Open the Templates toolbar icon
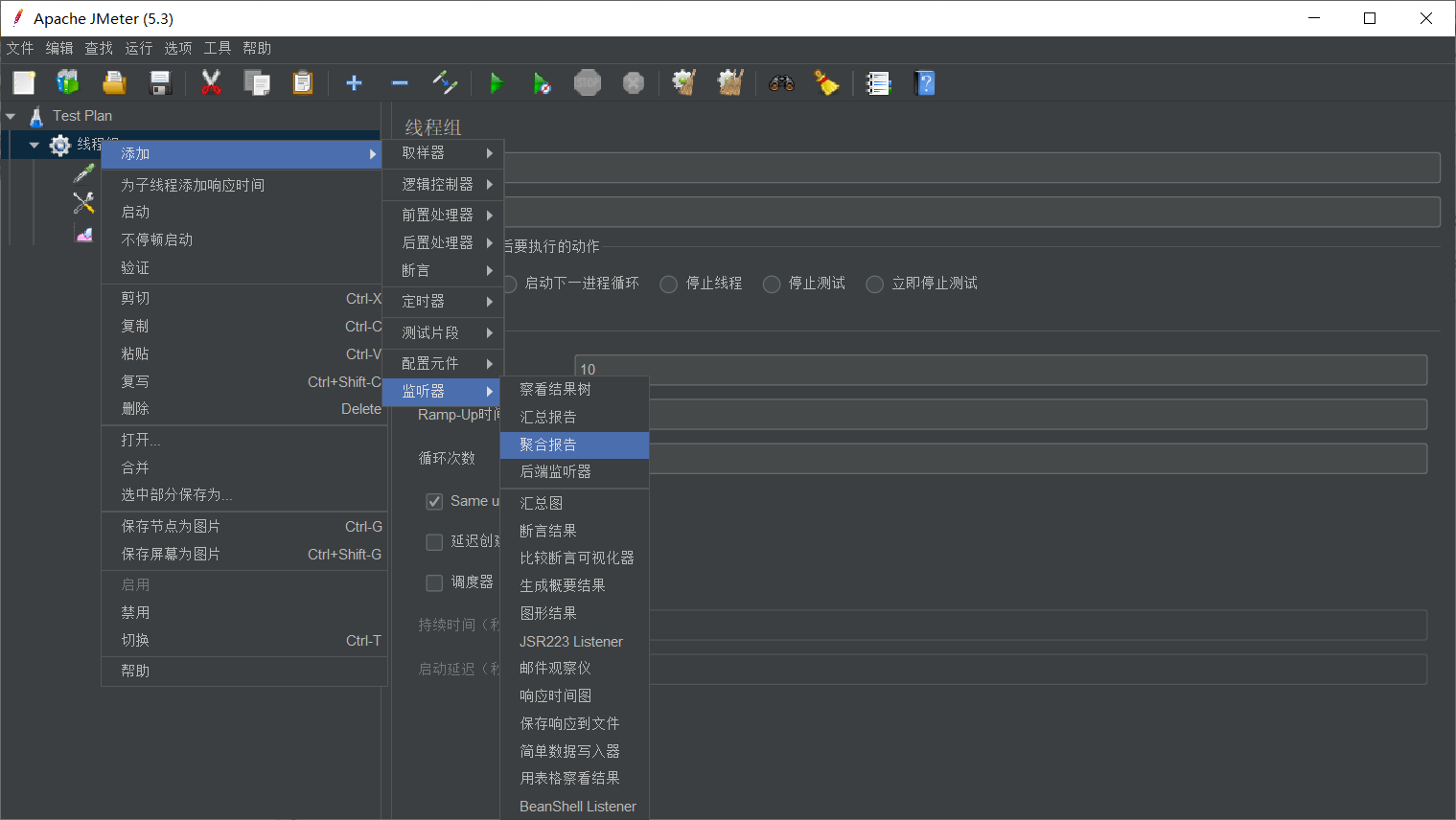This screenshot has height=820, width=1456. coord(67,83)
